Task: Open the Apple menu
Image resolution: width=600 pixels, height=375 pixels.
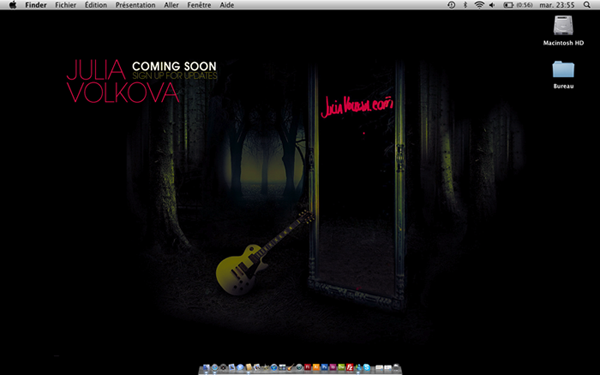Action: click(x=13, y=5)
